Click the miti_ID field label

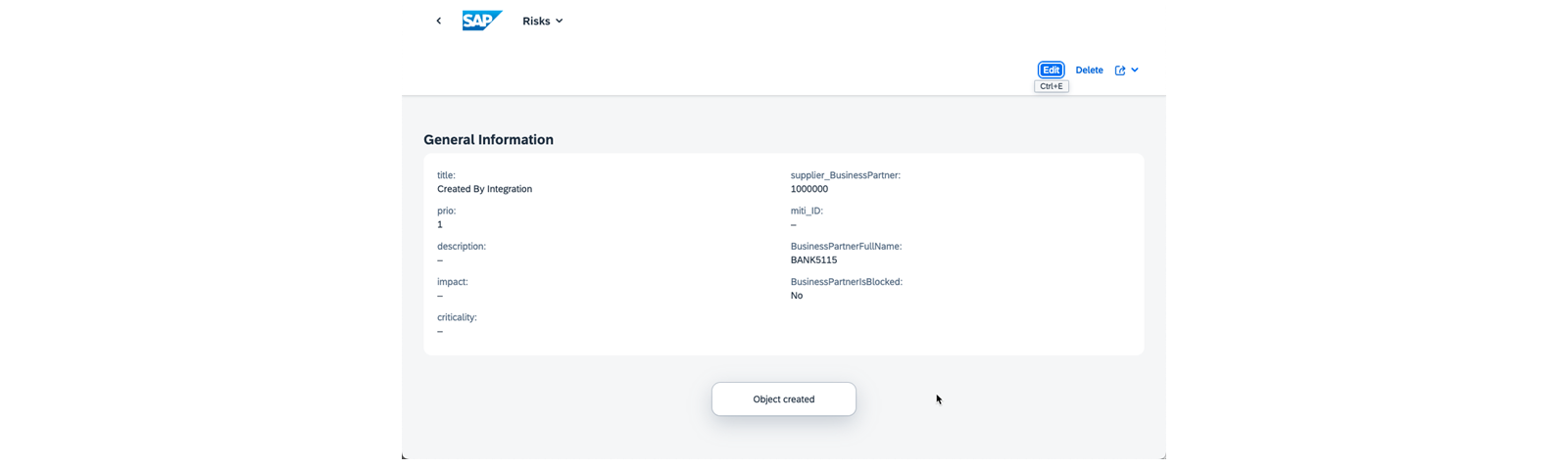coord(807,211)
